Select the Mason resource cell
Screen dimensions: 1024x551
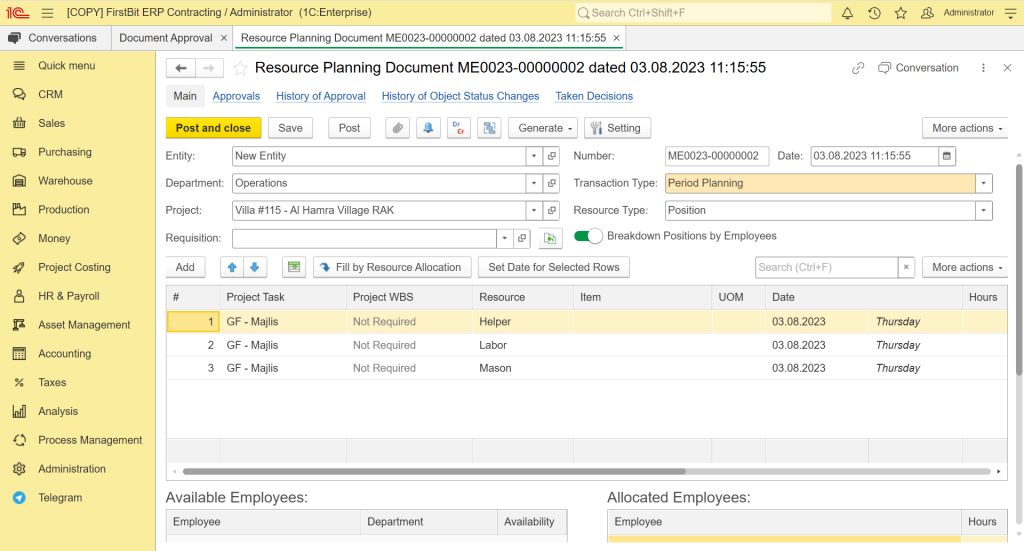point(522,368)
